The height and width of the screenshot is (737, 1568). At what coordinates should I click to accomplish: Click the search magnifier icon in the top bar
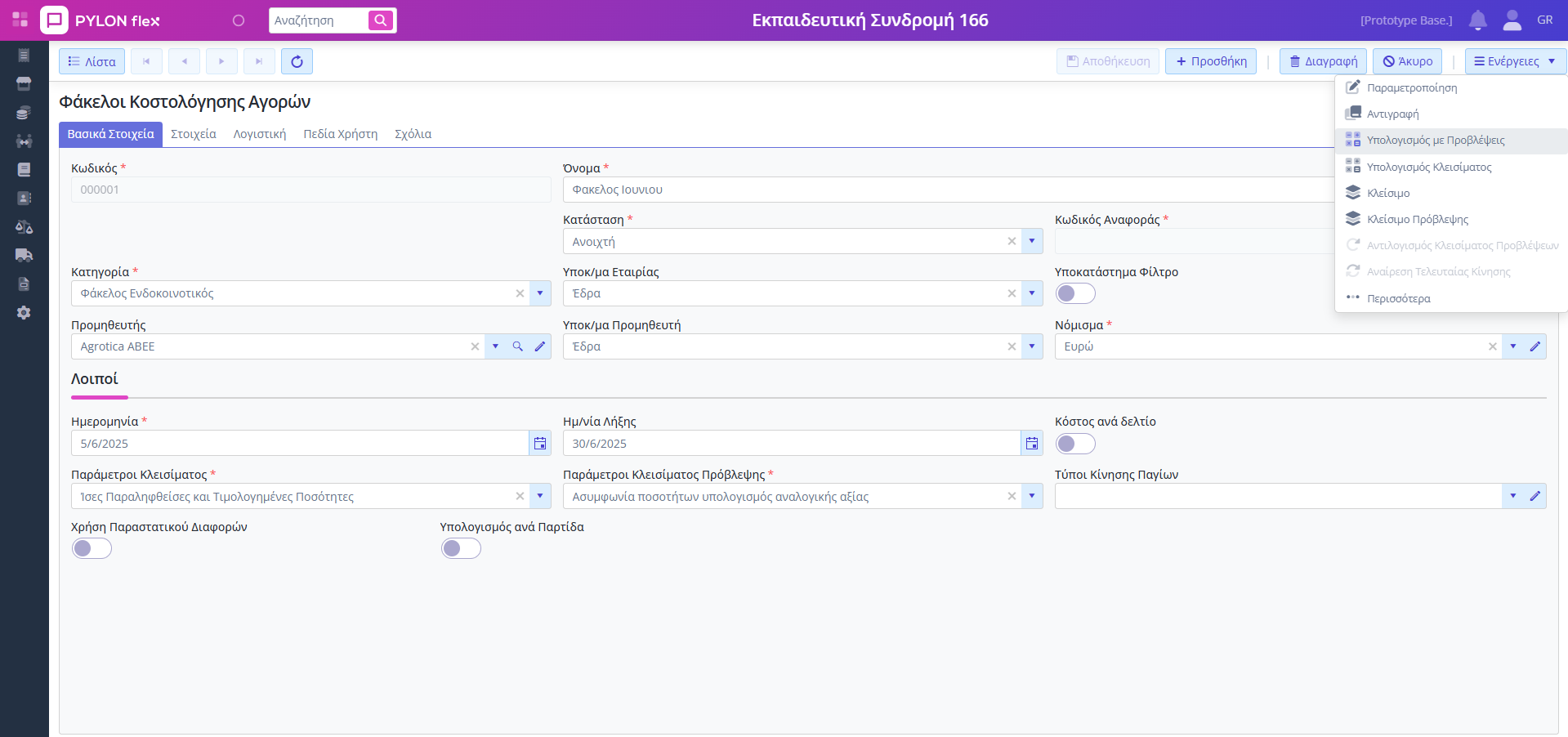380,20
